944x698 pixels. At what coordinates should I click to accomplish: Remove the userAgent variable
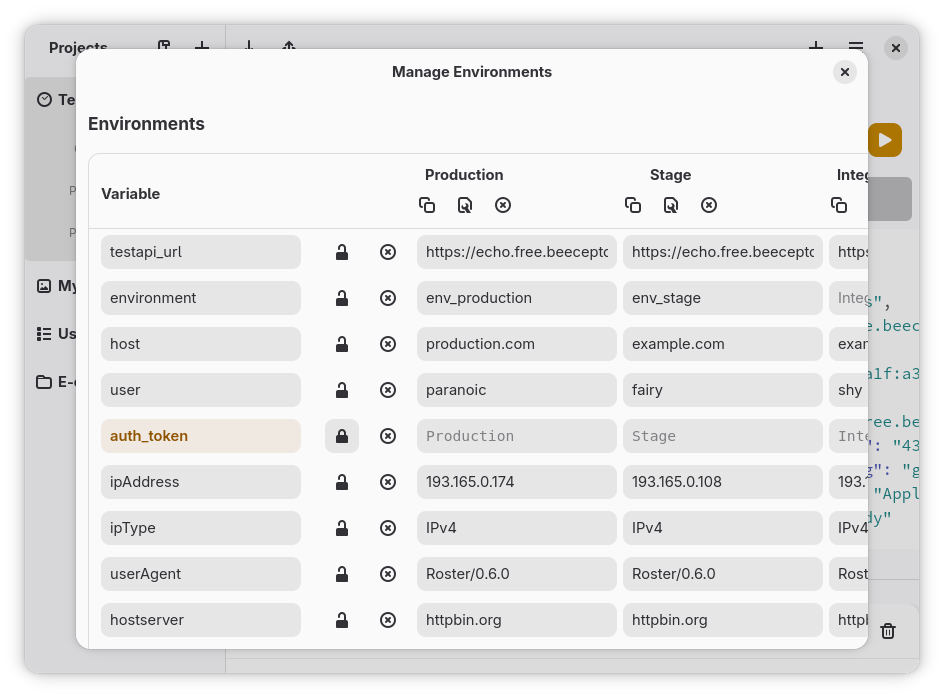click(x=388, y=574)
